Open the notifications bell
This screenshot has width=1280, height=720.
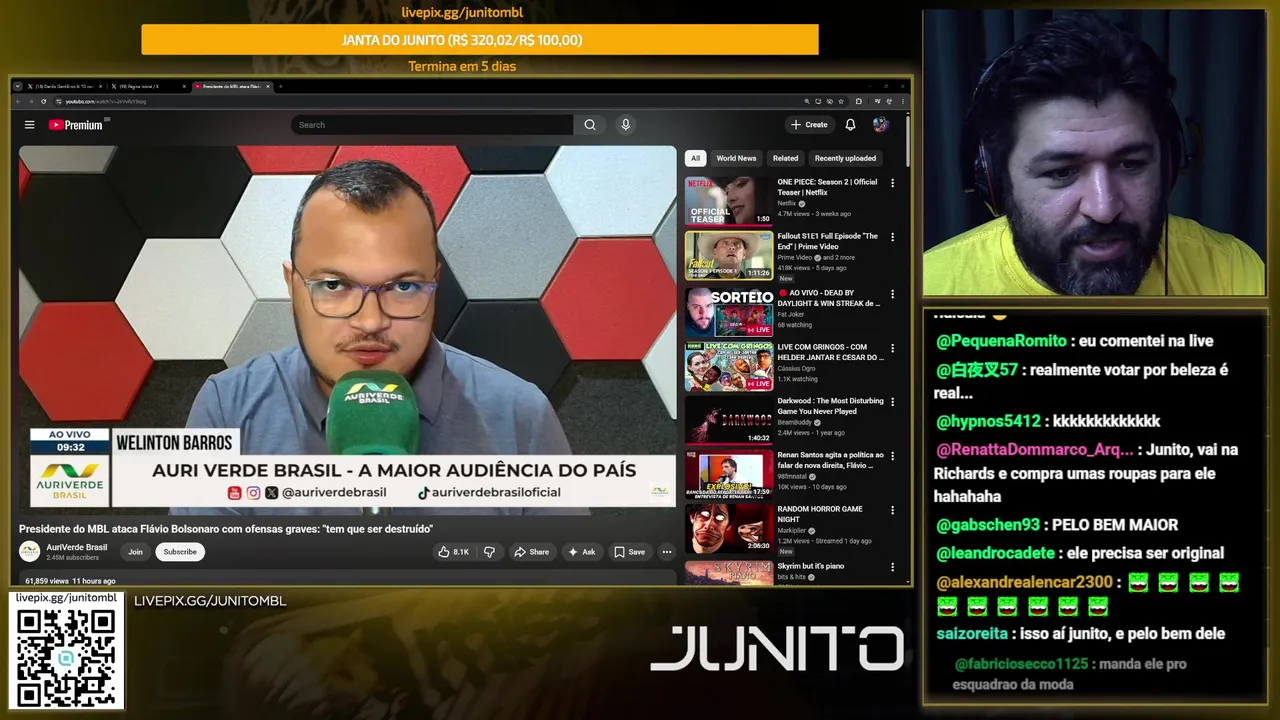tap(850, 125)
